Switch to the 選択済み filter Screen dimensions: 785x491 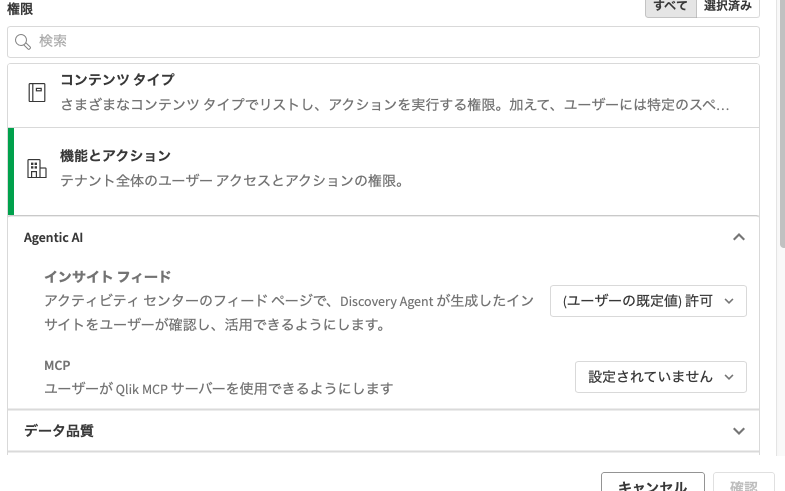[729, 7]
